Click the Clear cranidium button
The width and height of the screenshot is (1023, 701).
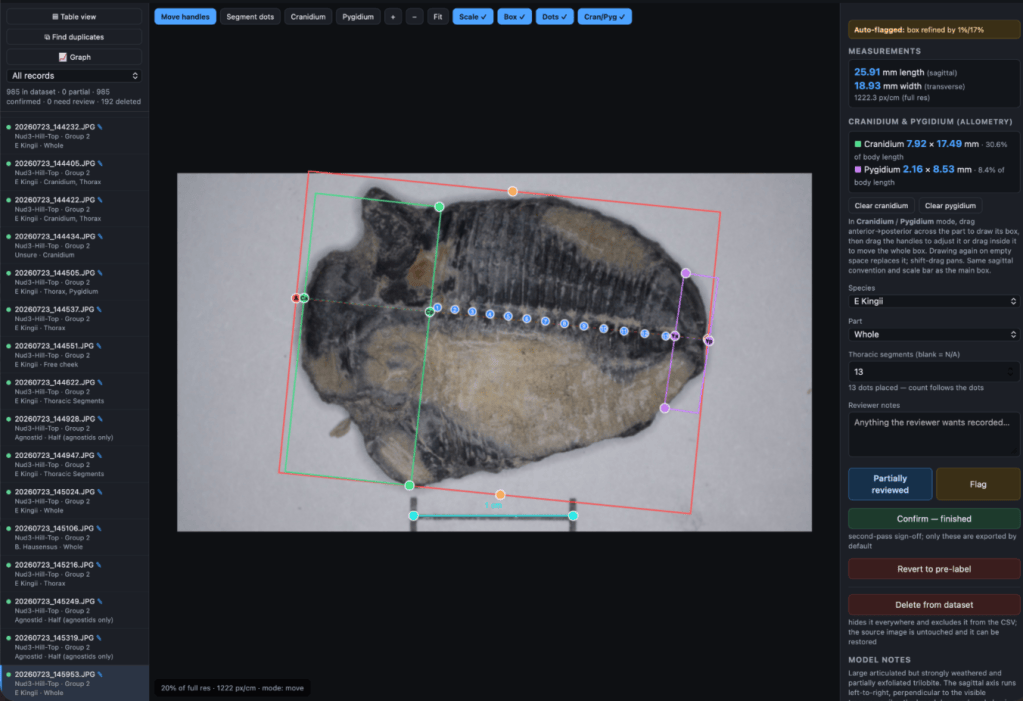click(881, 206)
